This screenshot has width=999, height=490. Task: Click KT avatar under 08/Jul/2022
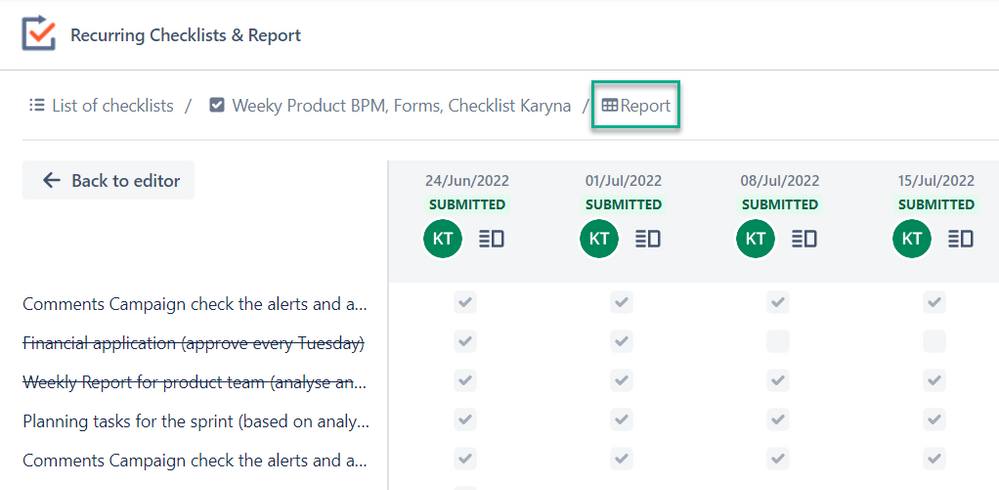(756, 239)
